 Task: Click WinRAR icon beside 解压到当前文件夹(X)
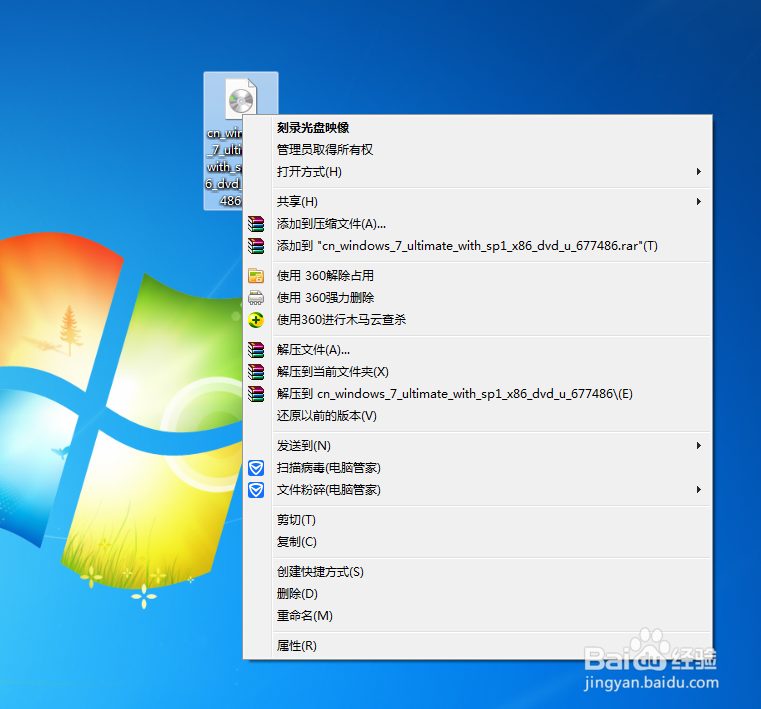coord(256,372)
